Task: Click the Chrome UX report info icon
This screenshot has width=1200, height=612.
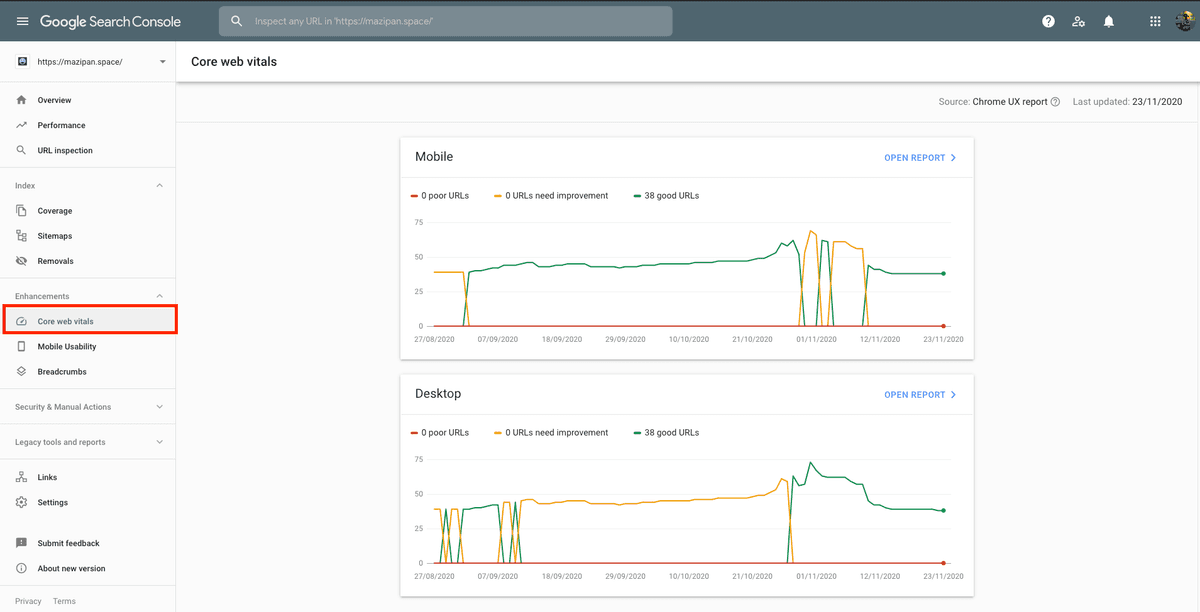Action: (x=1055, y=102)
